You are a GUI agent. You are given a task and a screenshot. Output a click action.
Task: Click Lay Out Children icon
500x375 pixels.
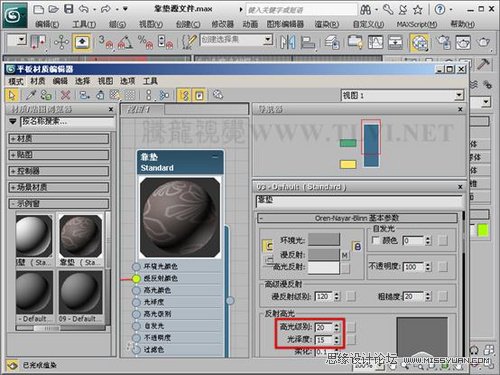pos(164,95)
